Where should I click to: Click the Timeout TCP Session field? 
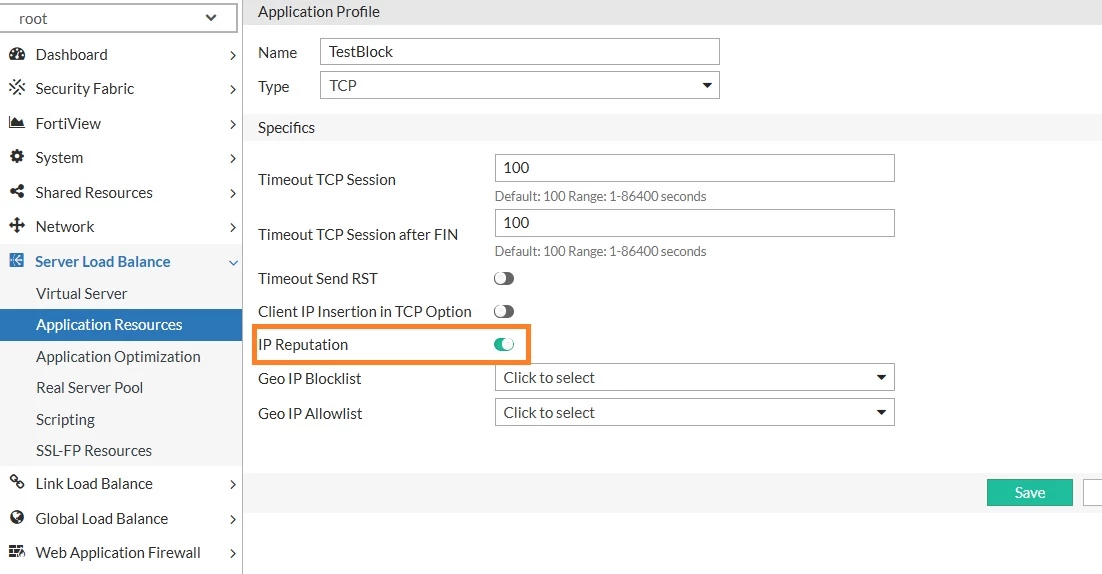pos(694,168)
